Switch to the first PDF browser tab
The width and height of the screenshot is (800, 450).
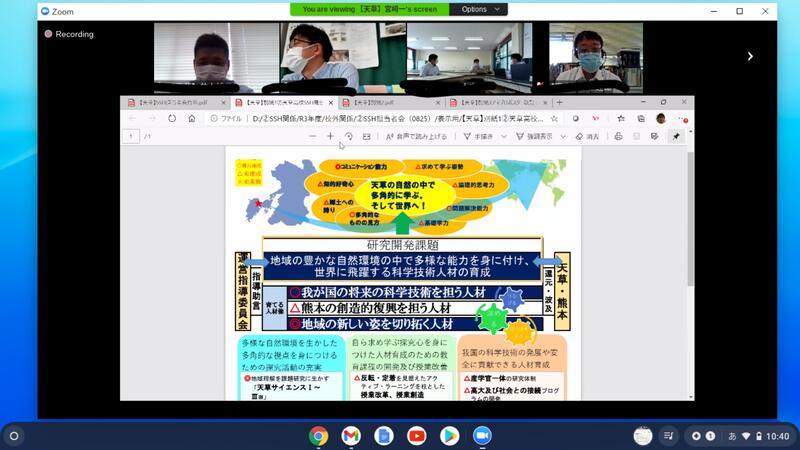point(170,102)
